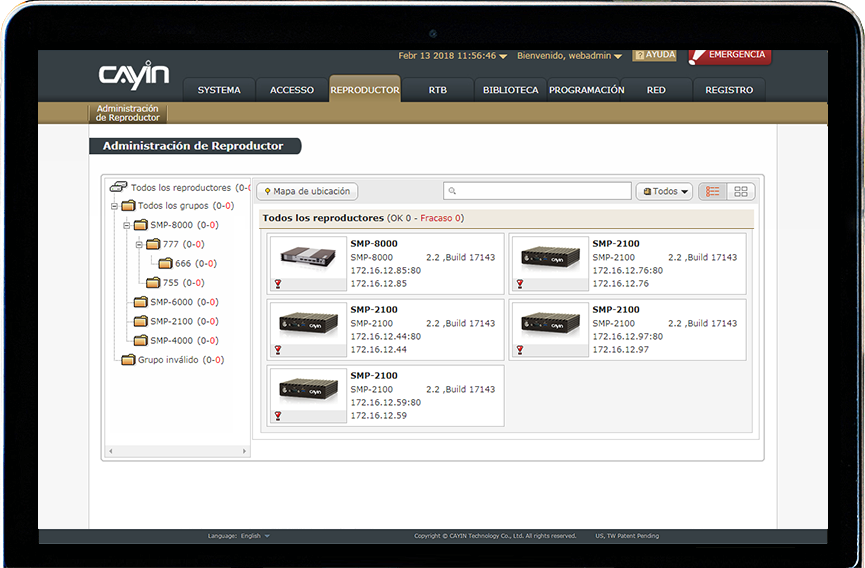Open the Todos filter dropdown
This screenshot has width=865, height=568.
tap(665, 191)
